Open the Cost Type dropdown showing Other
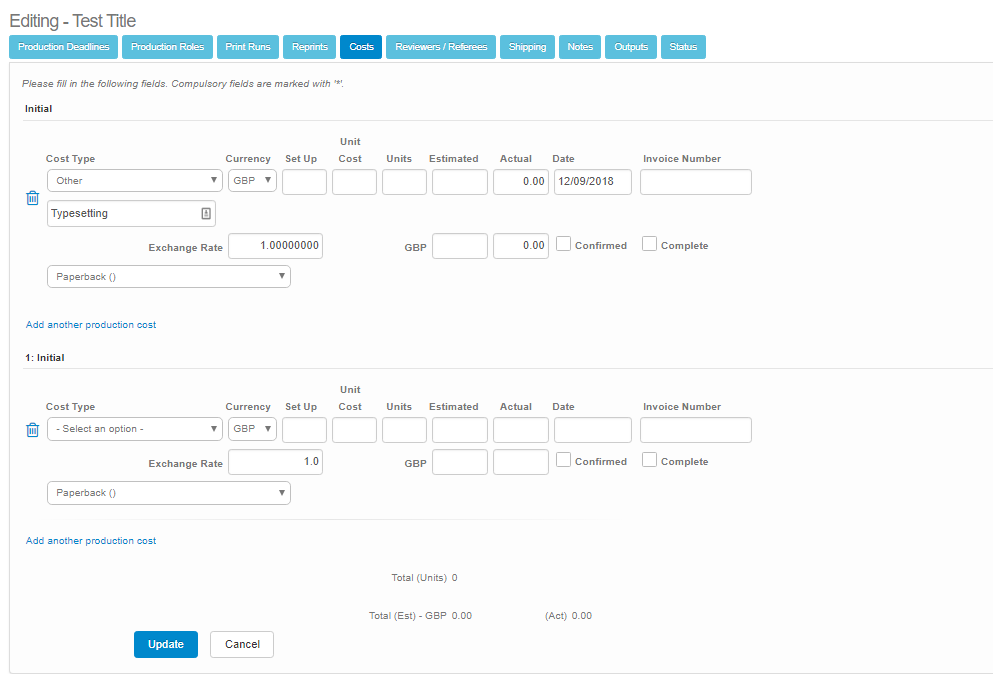 click(135, 181)
